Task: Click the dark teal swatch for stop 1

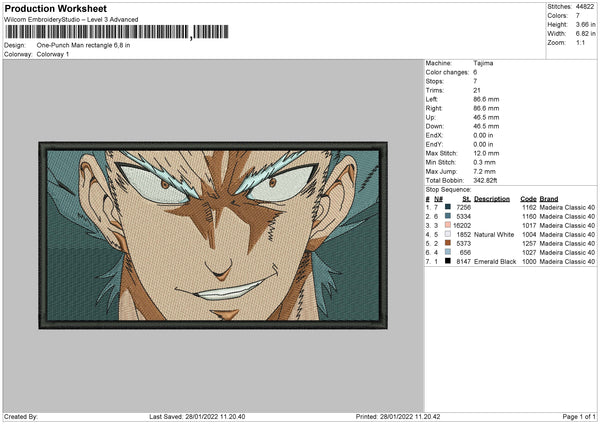Action: point(447,207)
